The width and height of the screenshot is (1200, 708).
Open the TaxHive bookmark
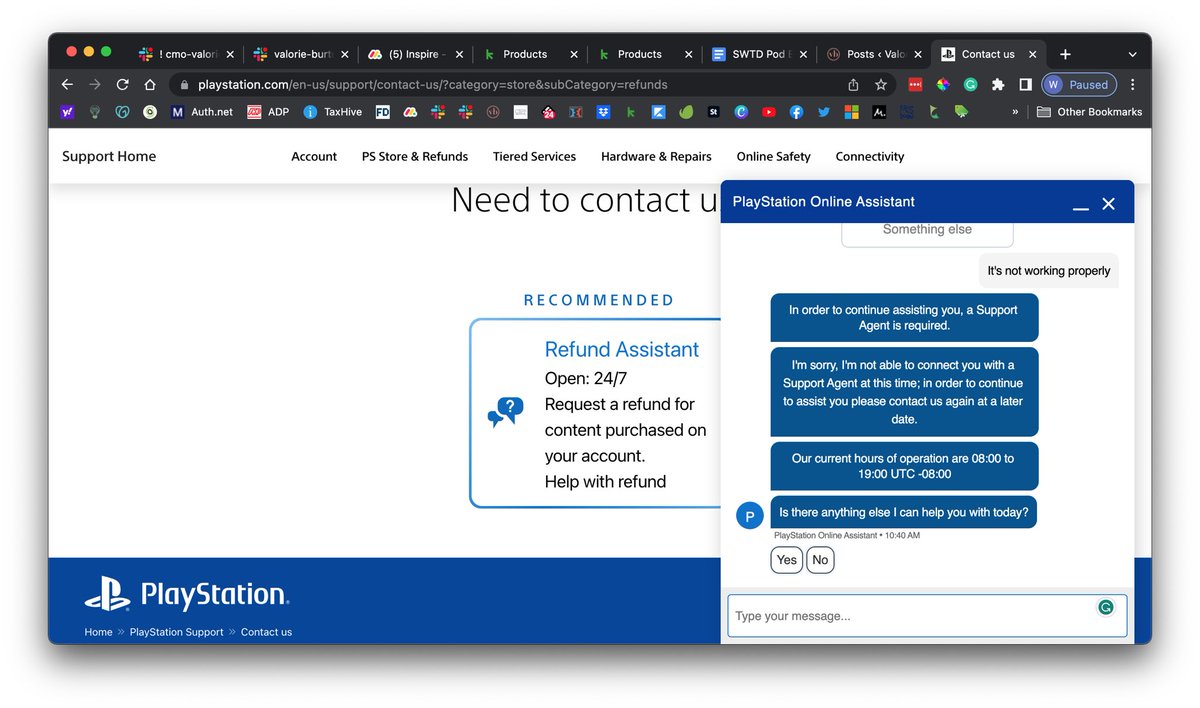333,112
